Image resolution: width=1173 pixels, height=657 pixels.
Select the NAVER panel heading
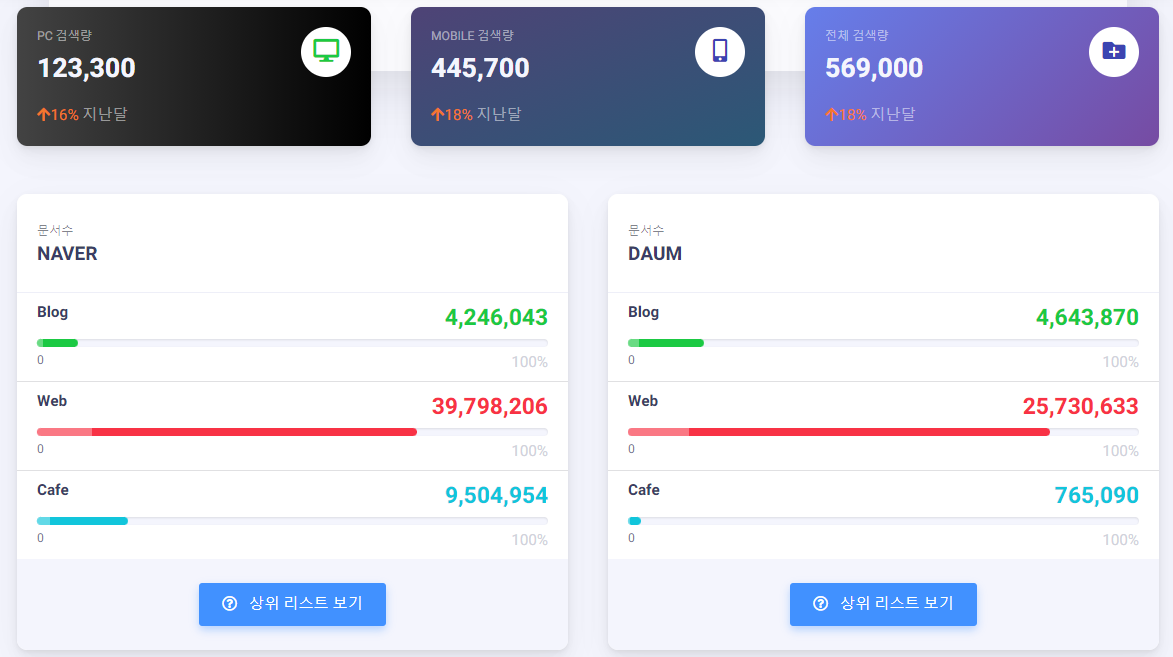tap(66, 253)
